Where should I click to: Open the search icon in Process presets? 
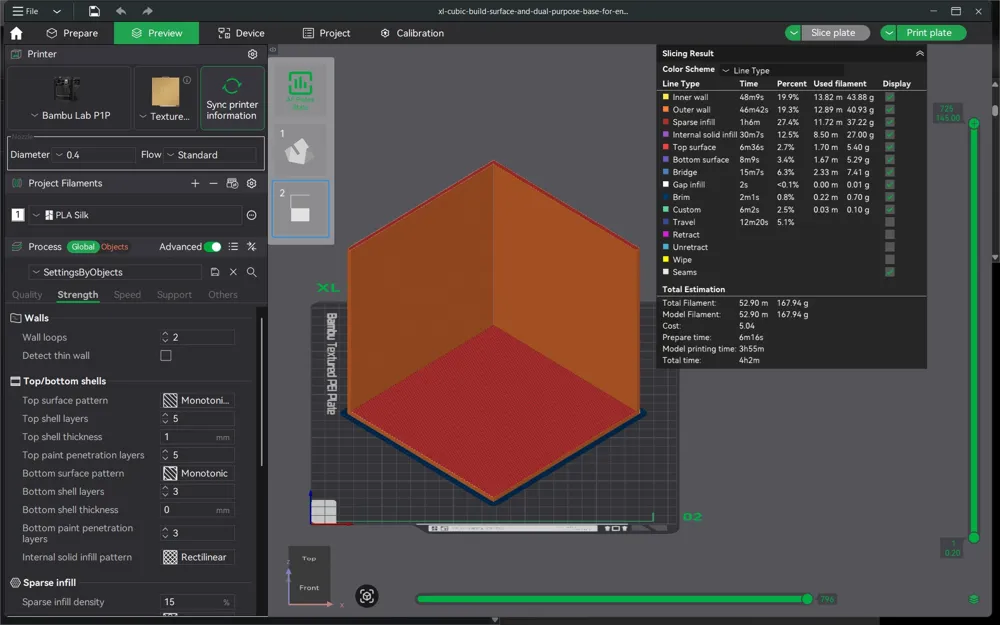click(252, 271)
